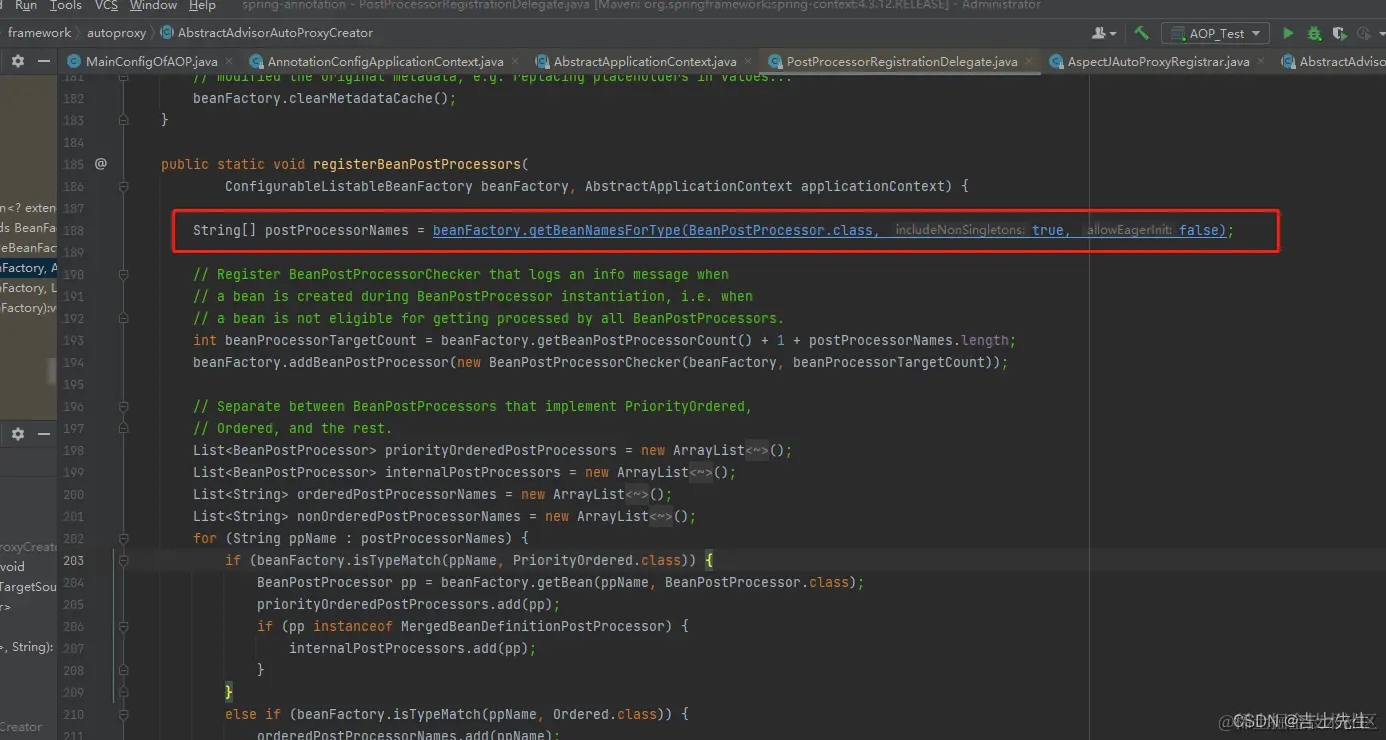Collapse the for-loop fold at line 202
This screenshot has width=1386, height=740.
[124, 538]
